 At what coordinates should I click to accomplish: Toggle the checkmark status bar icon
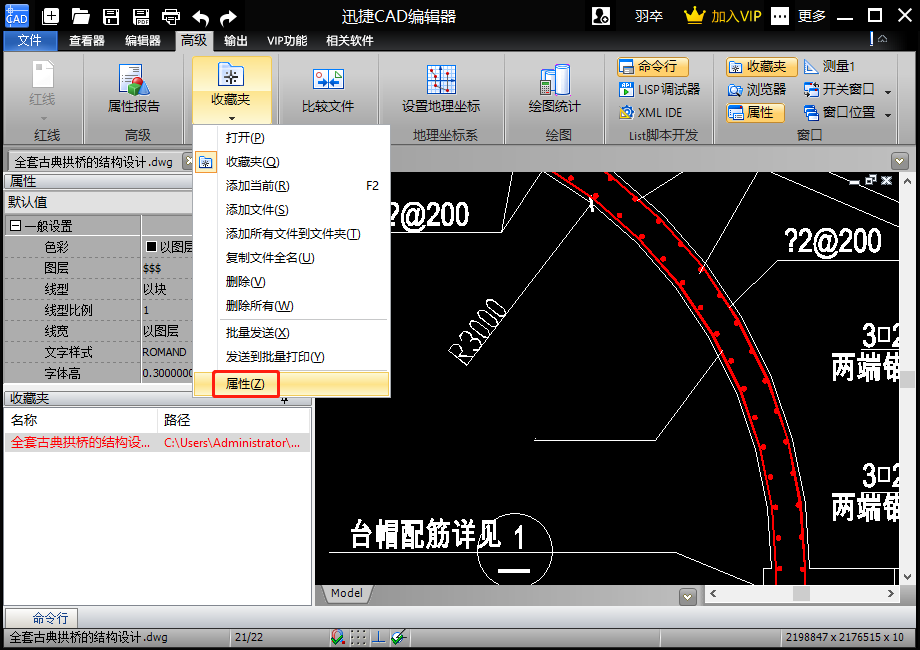click(399, 637)
